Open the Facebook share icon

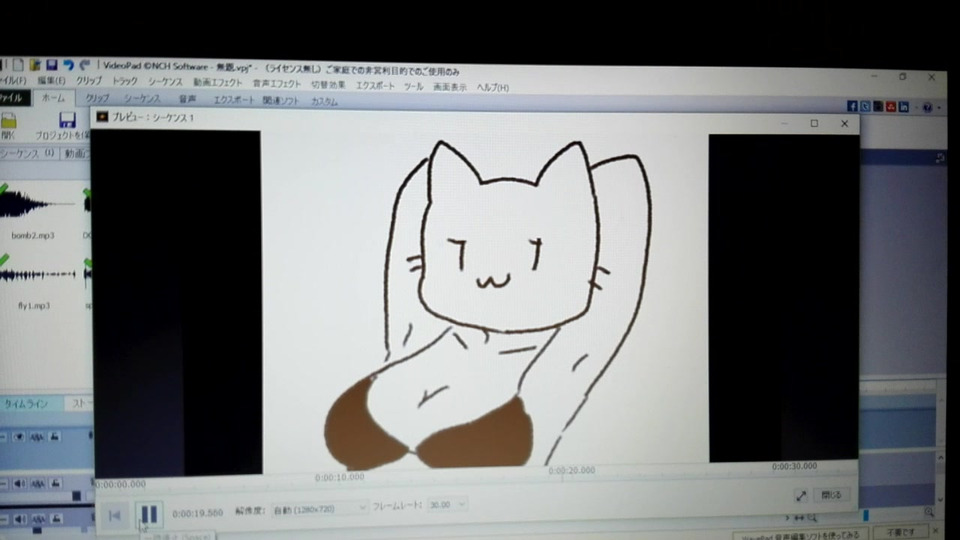click(852, 107)
